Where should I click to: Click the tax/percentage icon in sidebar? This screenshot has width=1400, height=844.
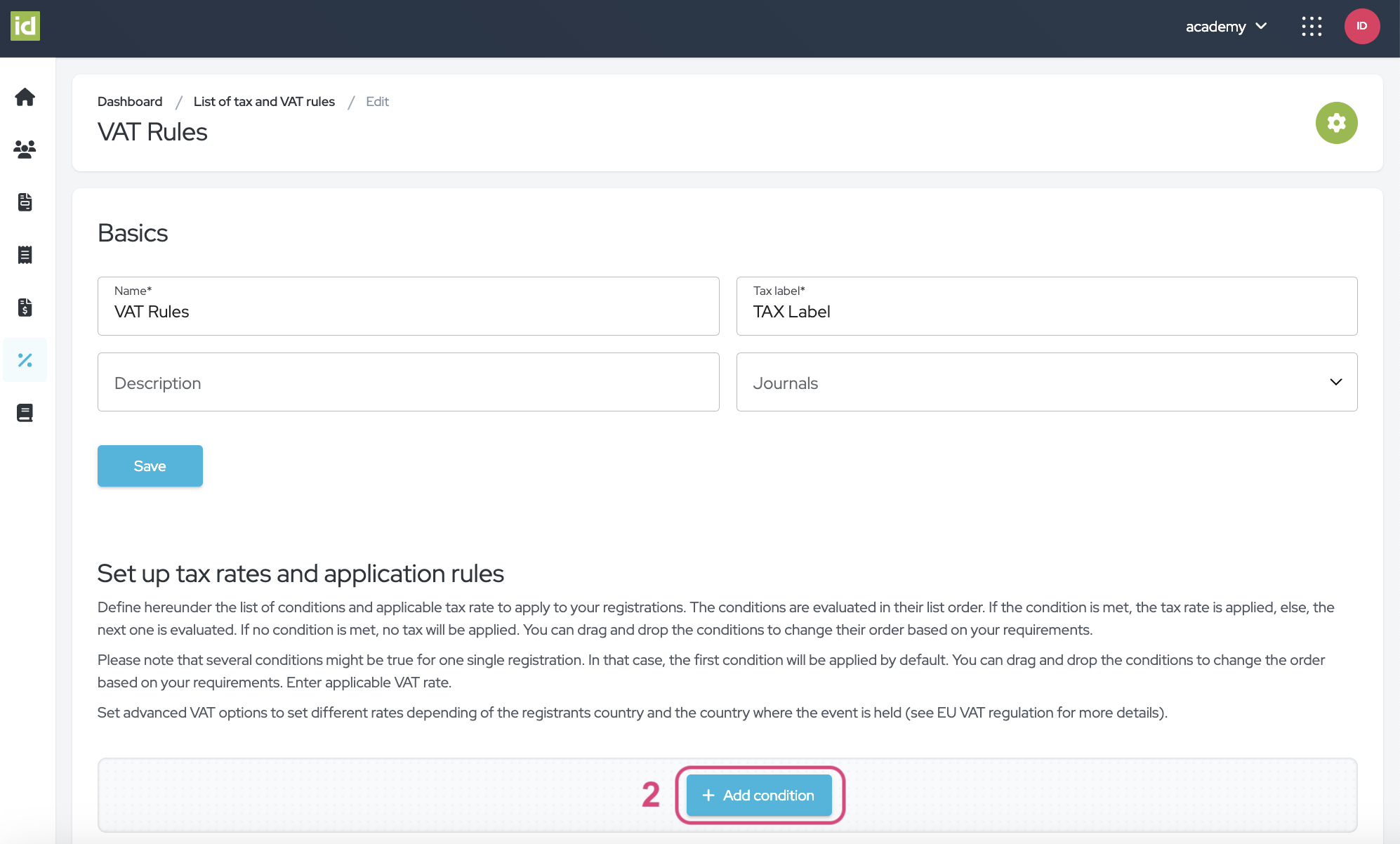(26, 359)
